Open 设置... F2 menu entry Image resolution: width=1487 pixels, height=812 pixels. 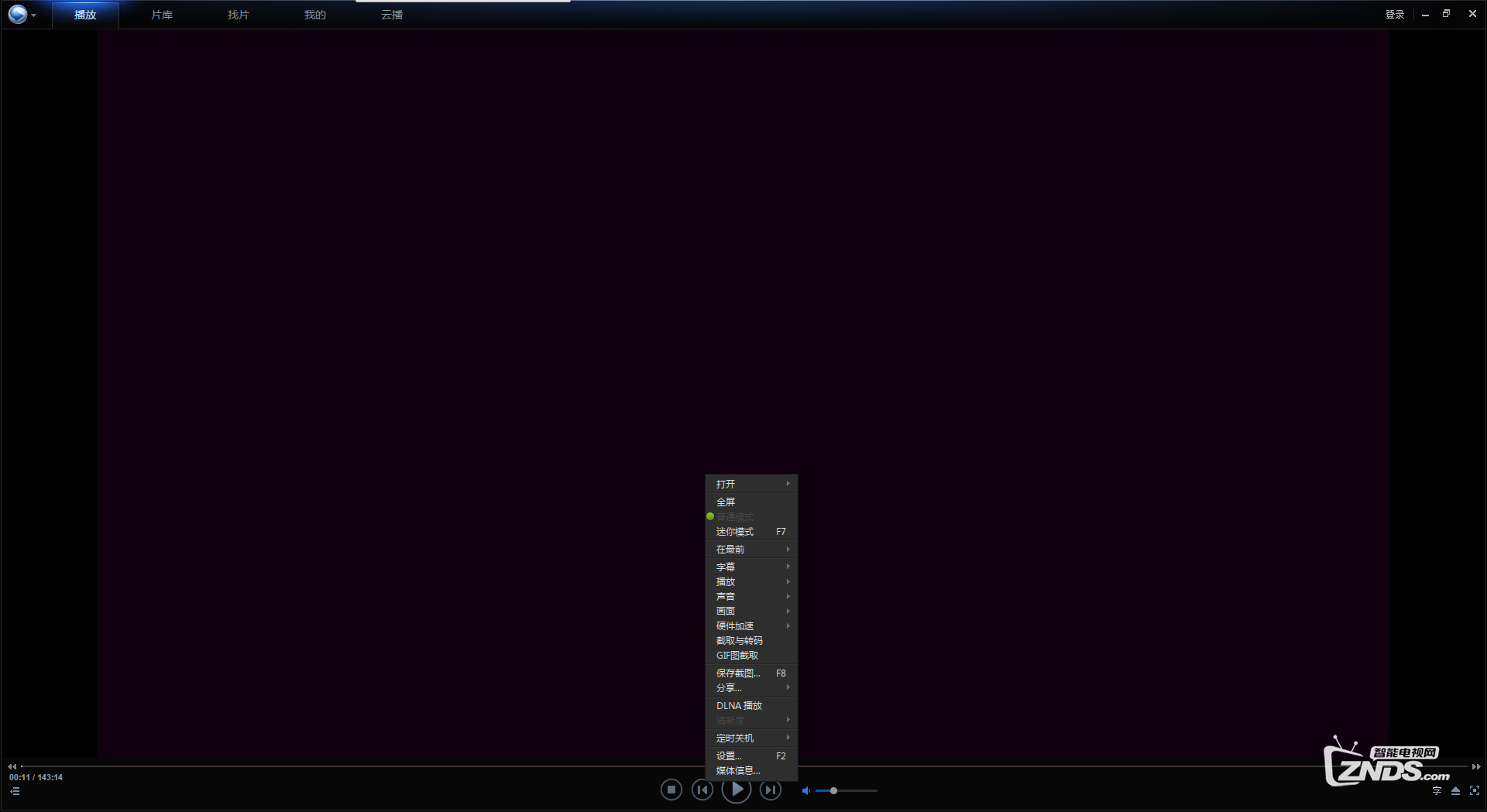pyautogui.click(x=751, y=756)
